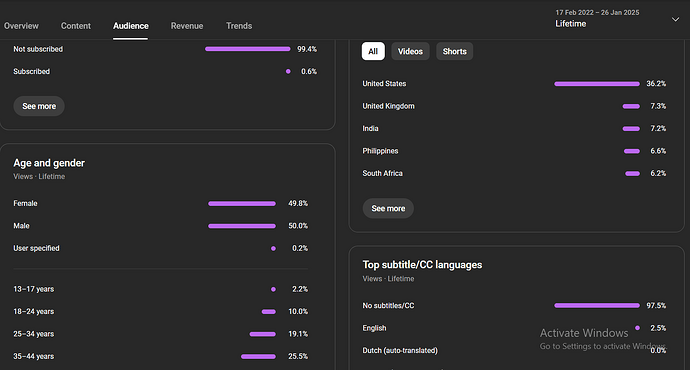Click See more under subscription status
The height and width of the screenshot is (370, 690).
coord(39,106)
